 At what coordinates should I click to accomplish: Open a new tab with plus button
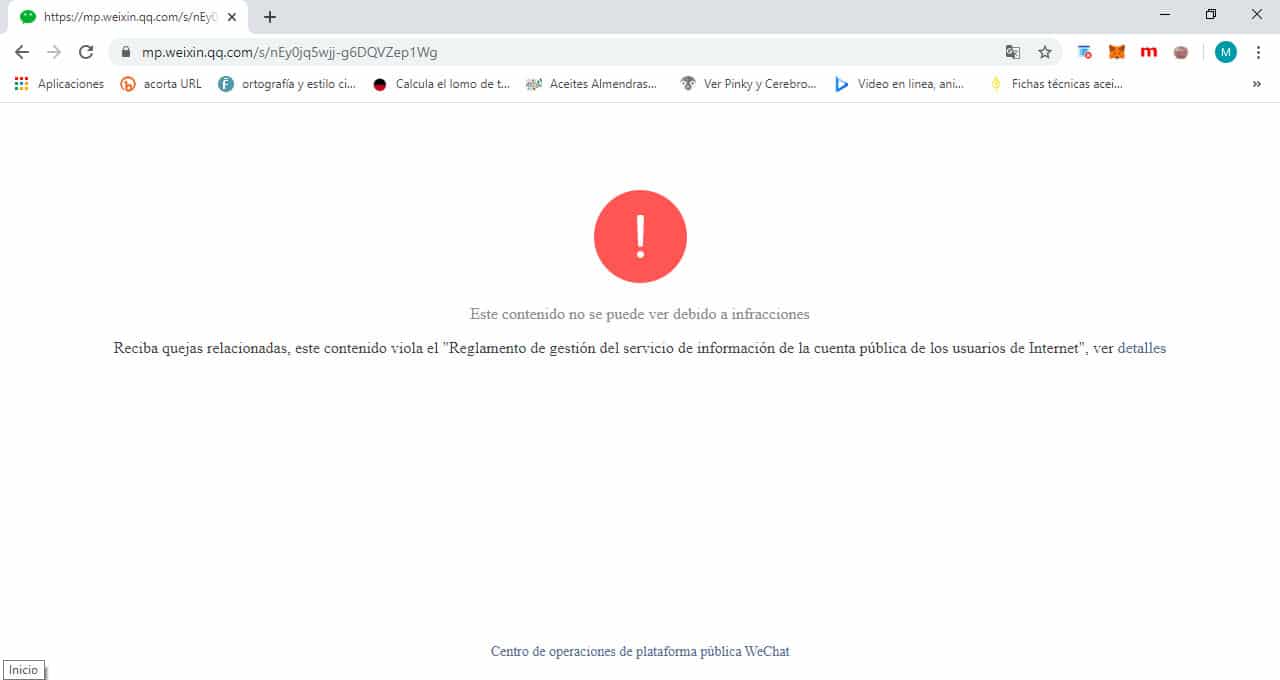pyautogui.click(x=270, y=17)
